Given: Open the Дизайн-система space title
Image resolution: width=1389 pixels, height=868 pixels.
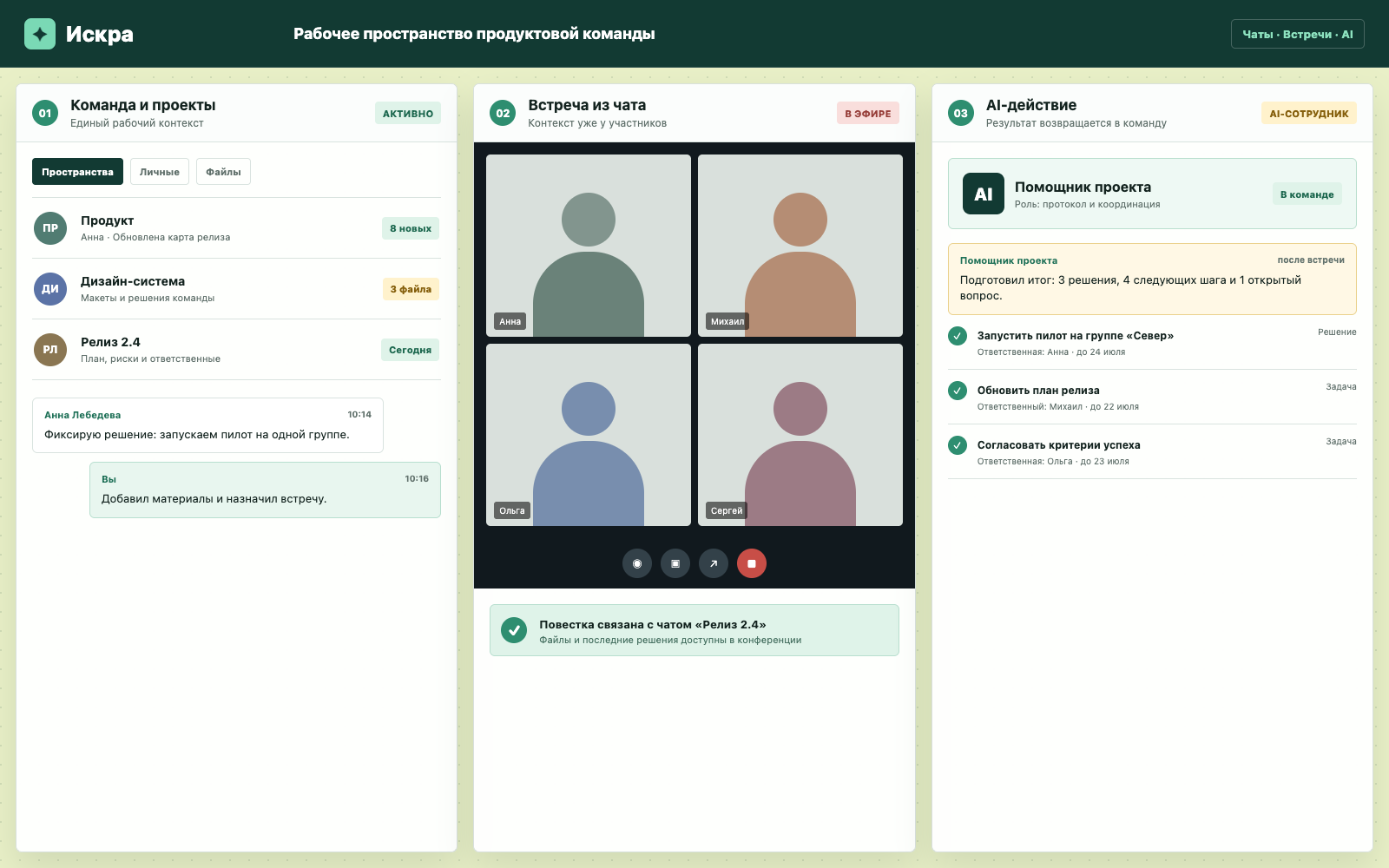Looking at the screenshot, I should (x=133, y=281).
